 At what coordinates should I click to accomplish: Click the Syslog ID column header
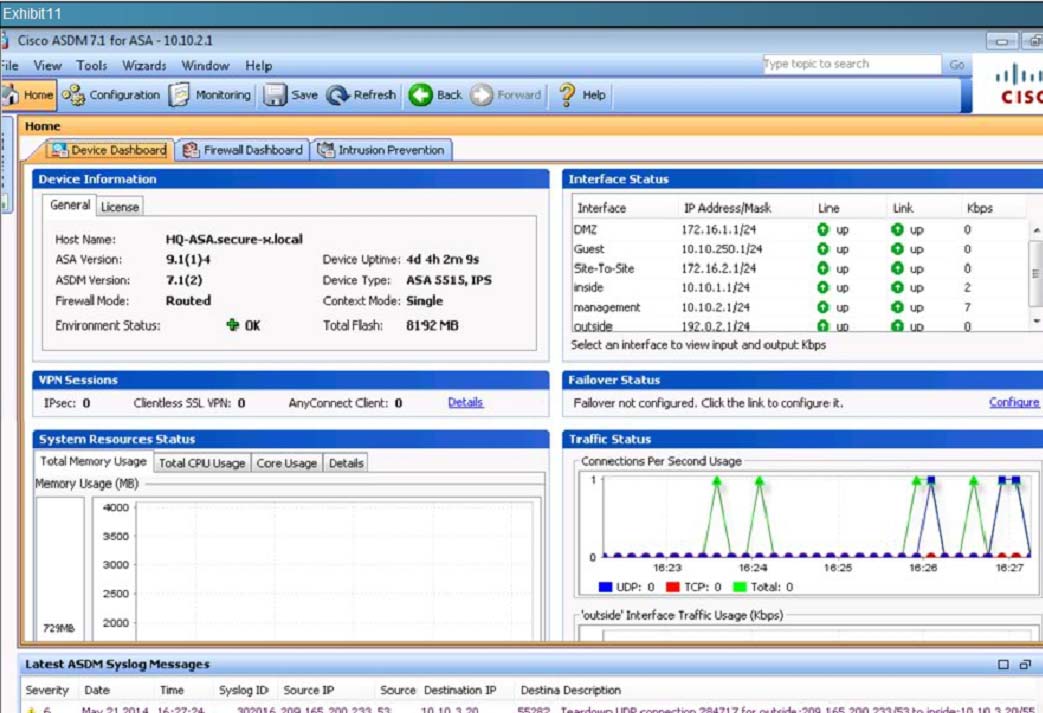243,690
